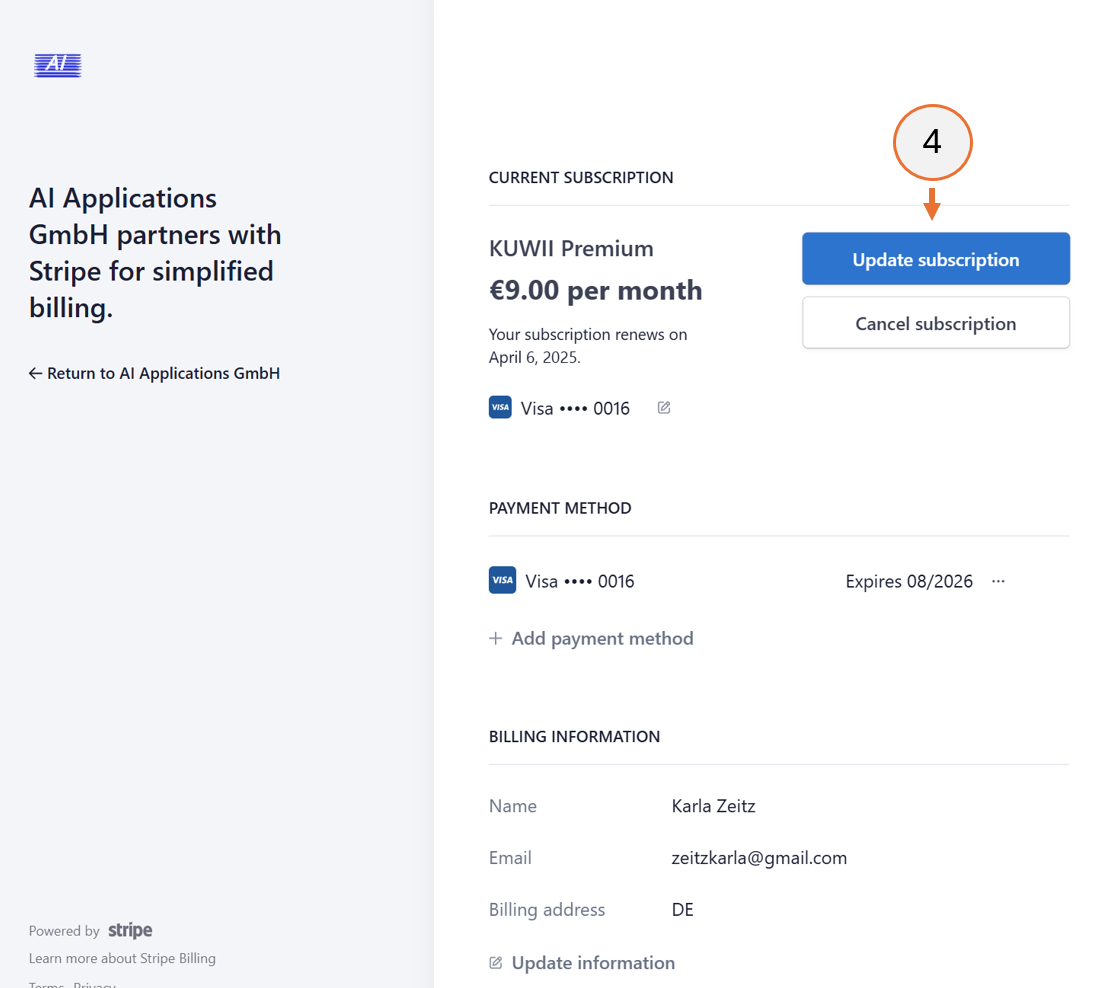This screenshot has width=1105, height=988.
Task: Click the Stripe logo at the bottom
Action: [129, 930]
